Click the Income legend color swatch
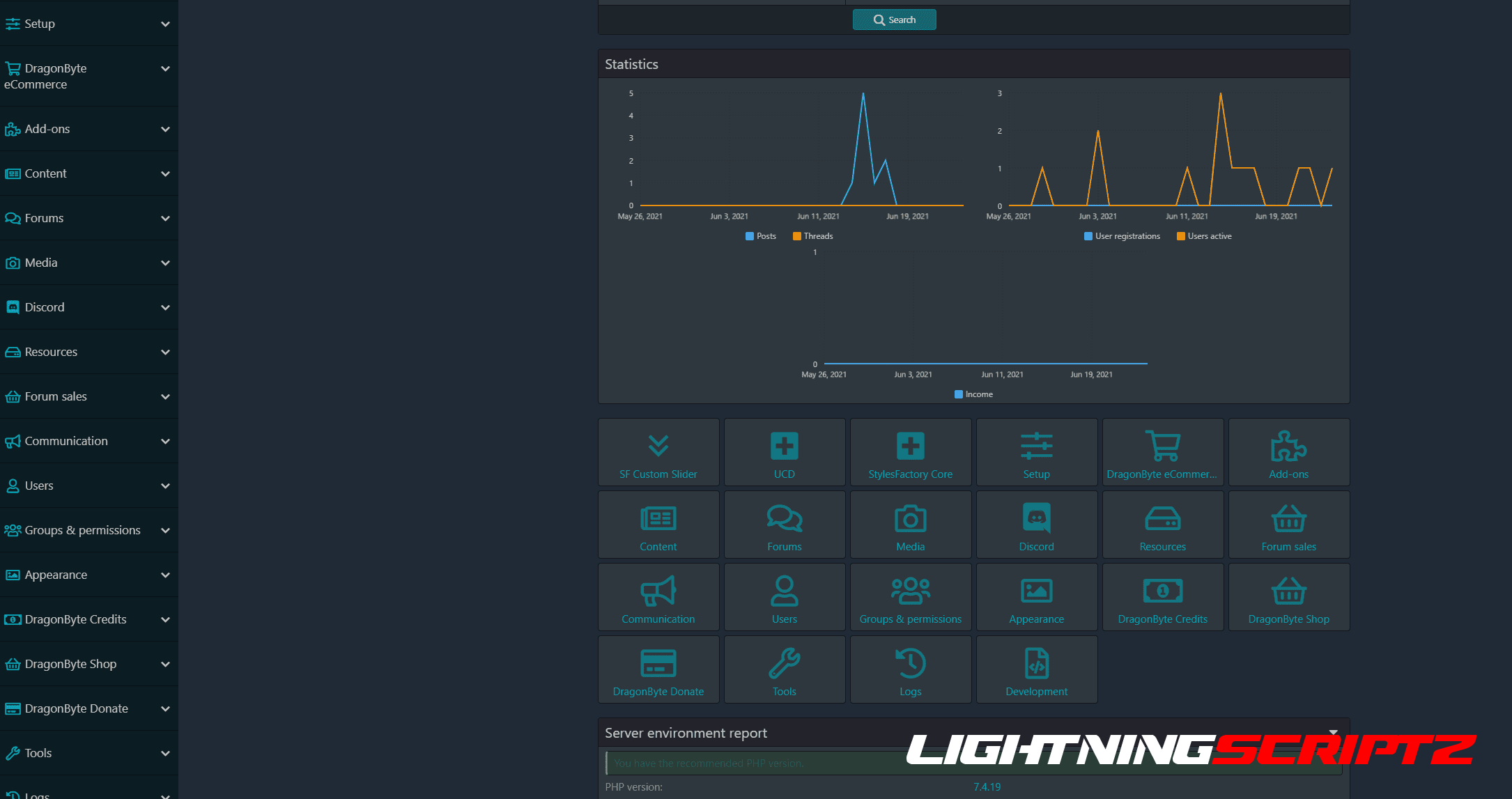1512x799 pixels. [x=959, y=394]
